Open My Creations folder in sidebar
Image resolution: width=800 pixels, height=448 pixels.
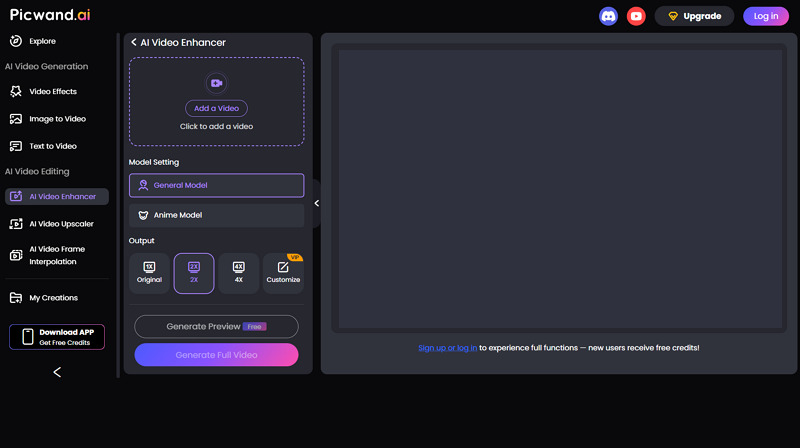coord(52,298)
